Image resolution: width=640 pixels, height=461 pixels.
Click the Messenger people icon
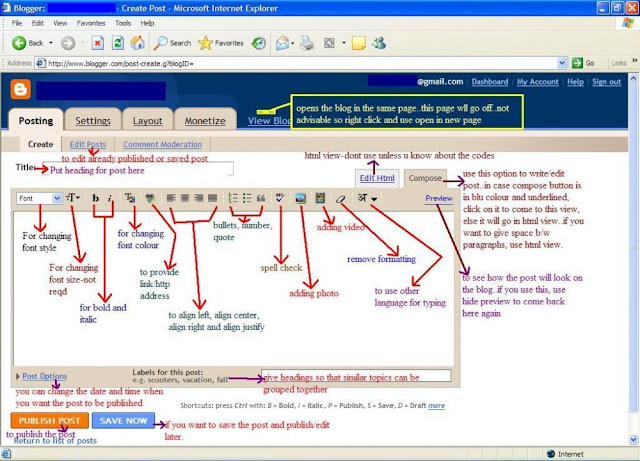tap(379, 43)
